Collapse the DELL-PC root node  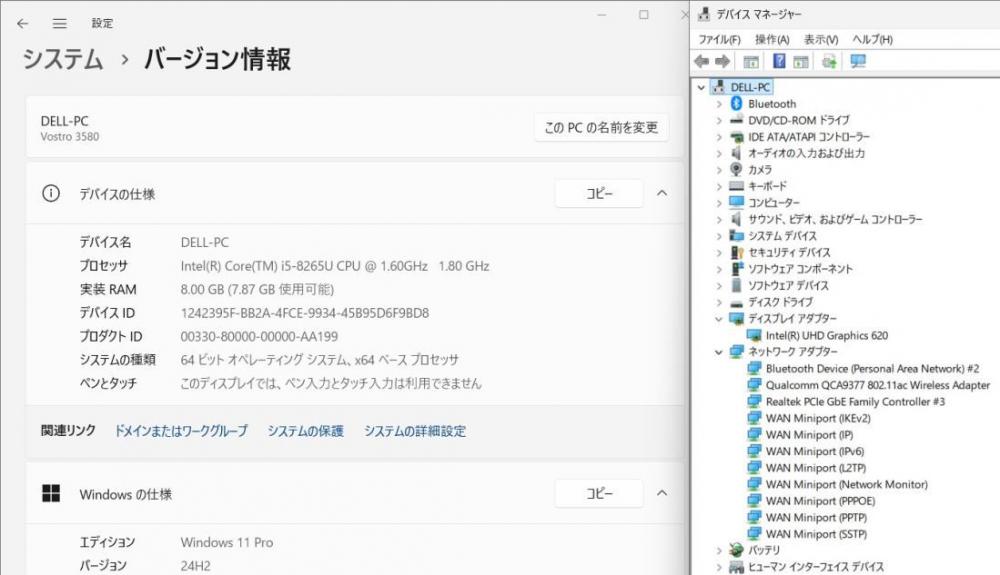(x=701, y=87)
